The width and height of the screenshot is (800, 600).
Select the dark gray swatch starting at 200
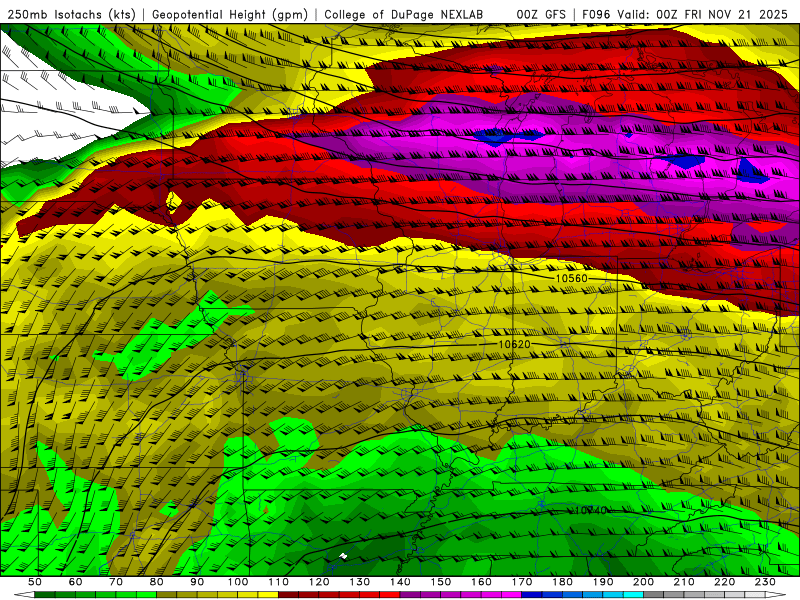click(654, 594)
